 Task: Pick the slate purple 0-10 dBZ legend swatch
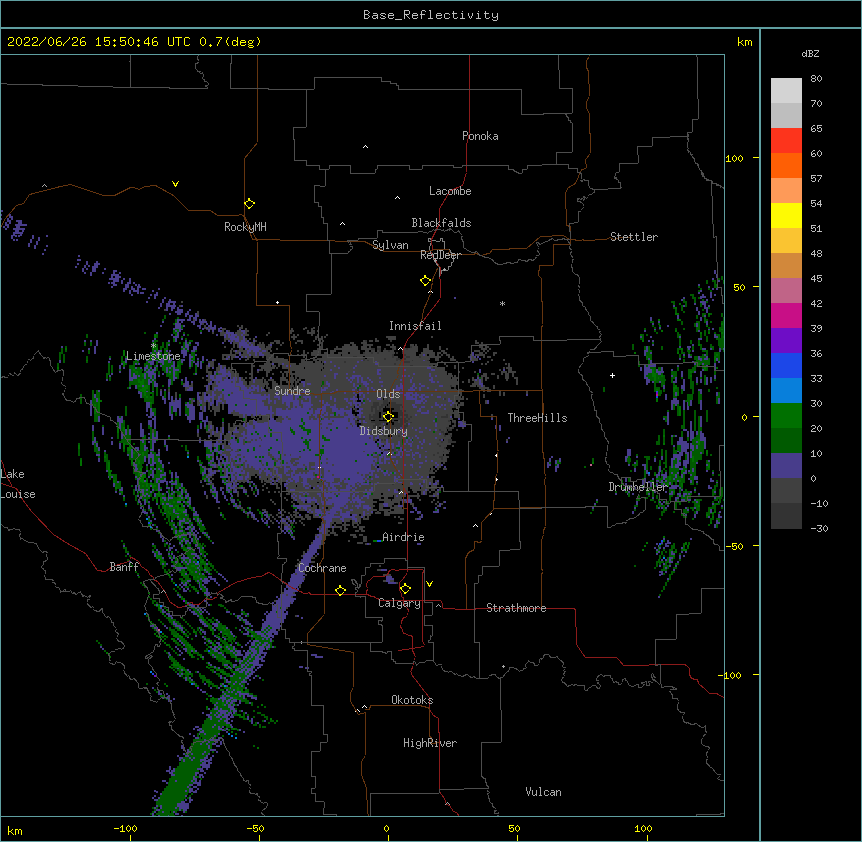(786, 466)
